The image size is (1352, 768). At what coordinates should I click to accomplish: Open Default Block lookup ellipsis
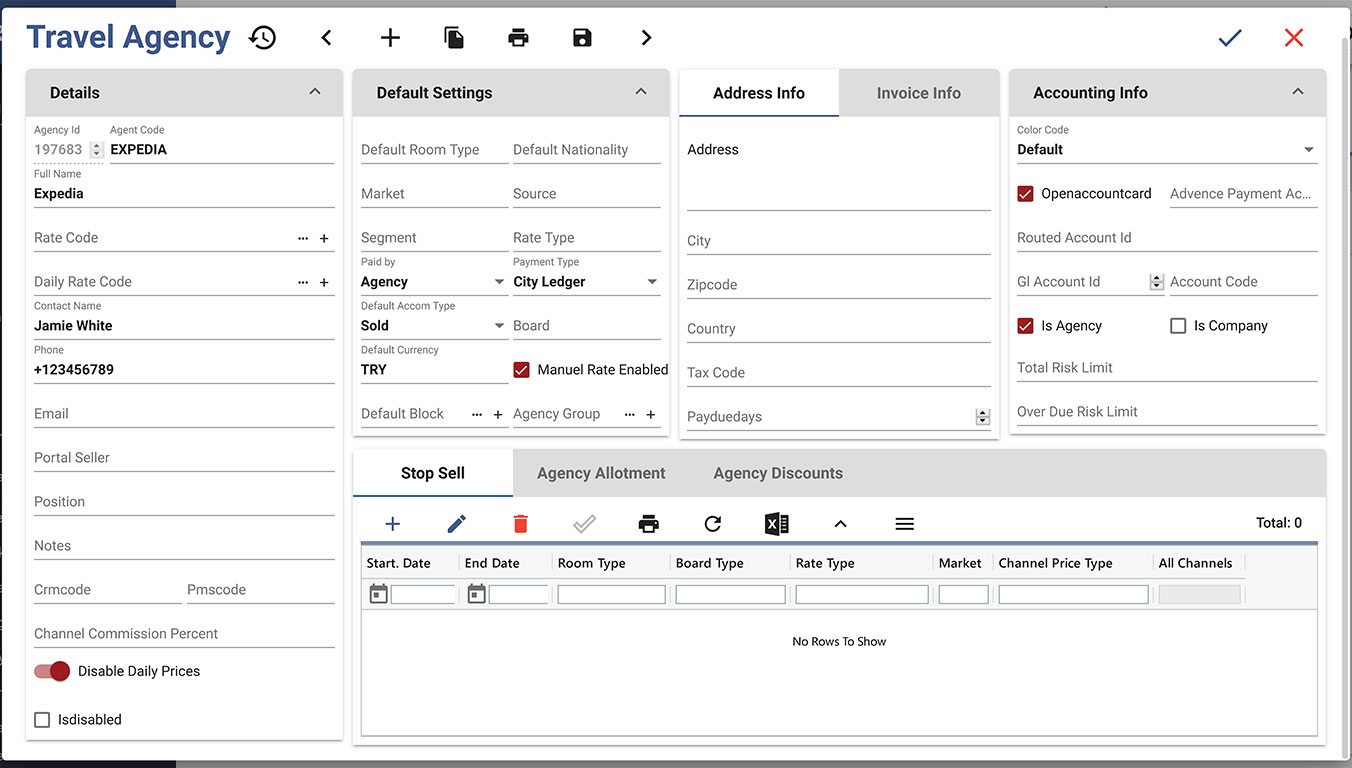pyautogui.click(x=477, y=415)
